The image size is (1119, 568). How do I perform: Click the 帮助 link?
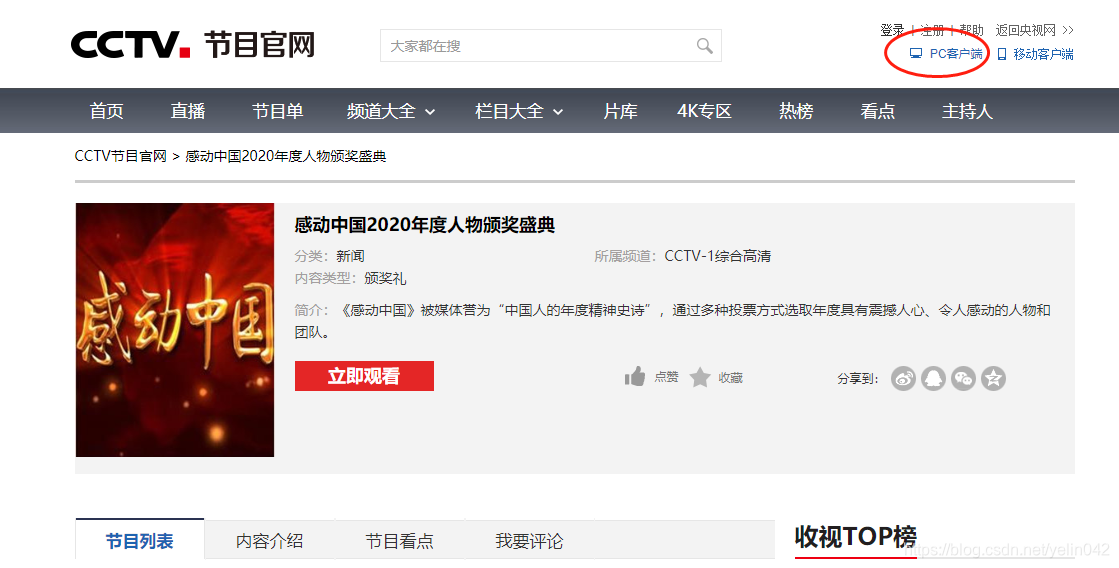click(971, 30)
